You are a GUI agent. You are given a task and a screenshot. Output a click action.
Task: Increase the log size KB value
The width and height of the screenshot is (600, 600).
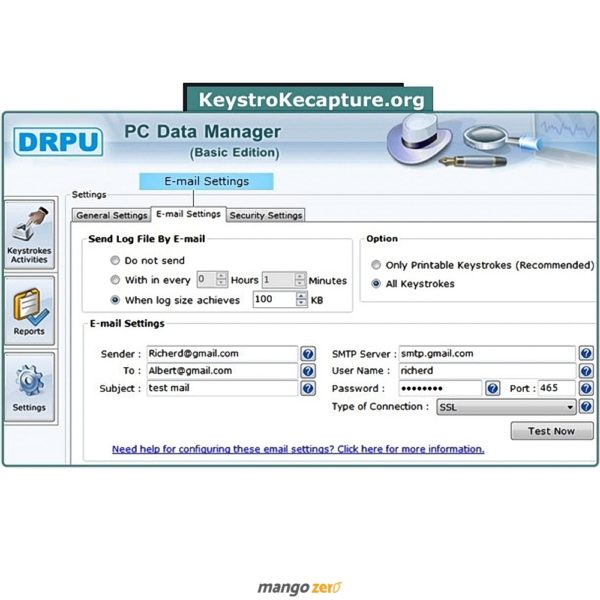point(302,296)
